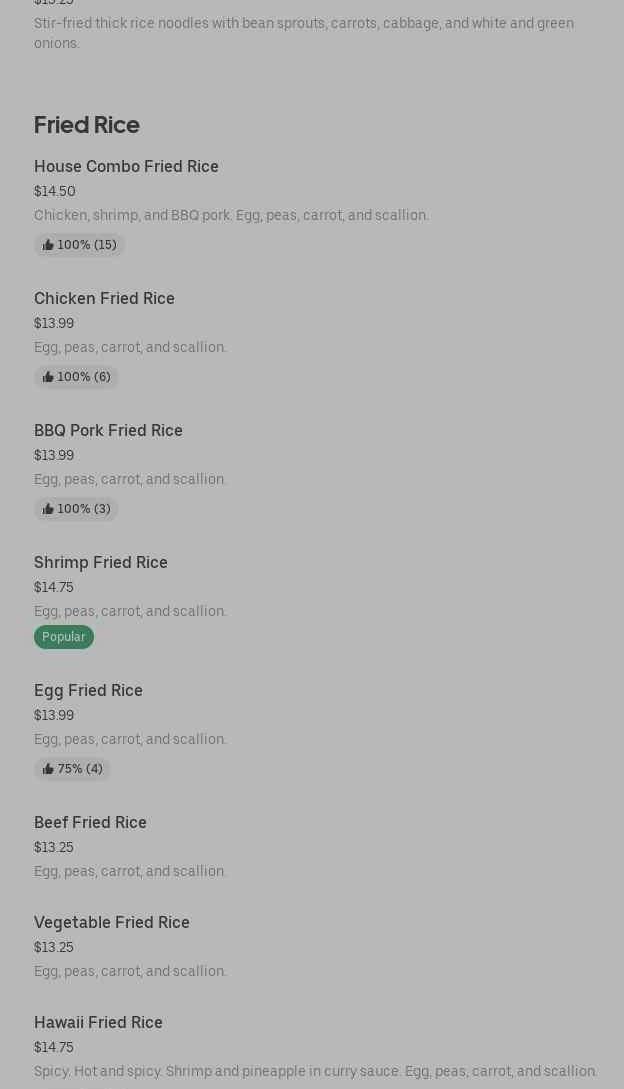
Task: Select the Chicken Fried Rice title
Action: point(104,298)
